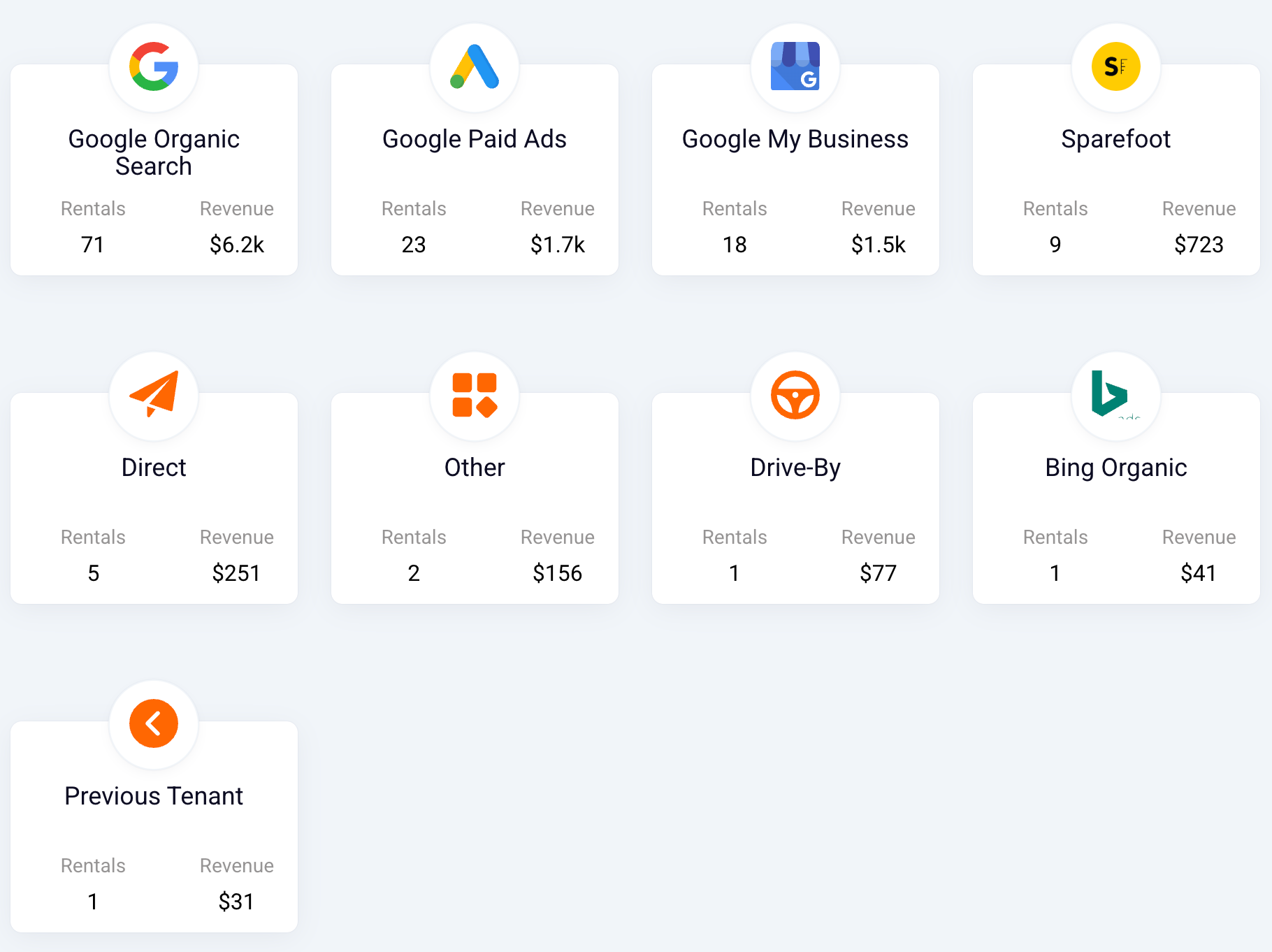Click the $251 Direct revenue amount
This screenshot has height=952, width=1272.
coord(236,573)
